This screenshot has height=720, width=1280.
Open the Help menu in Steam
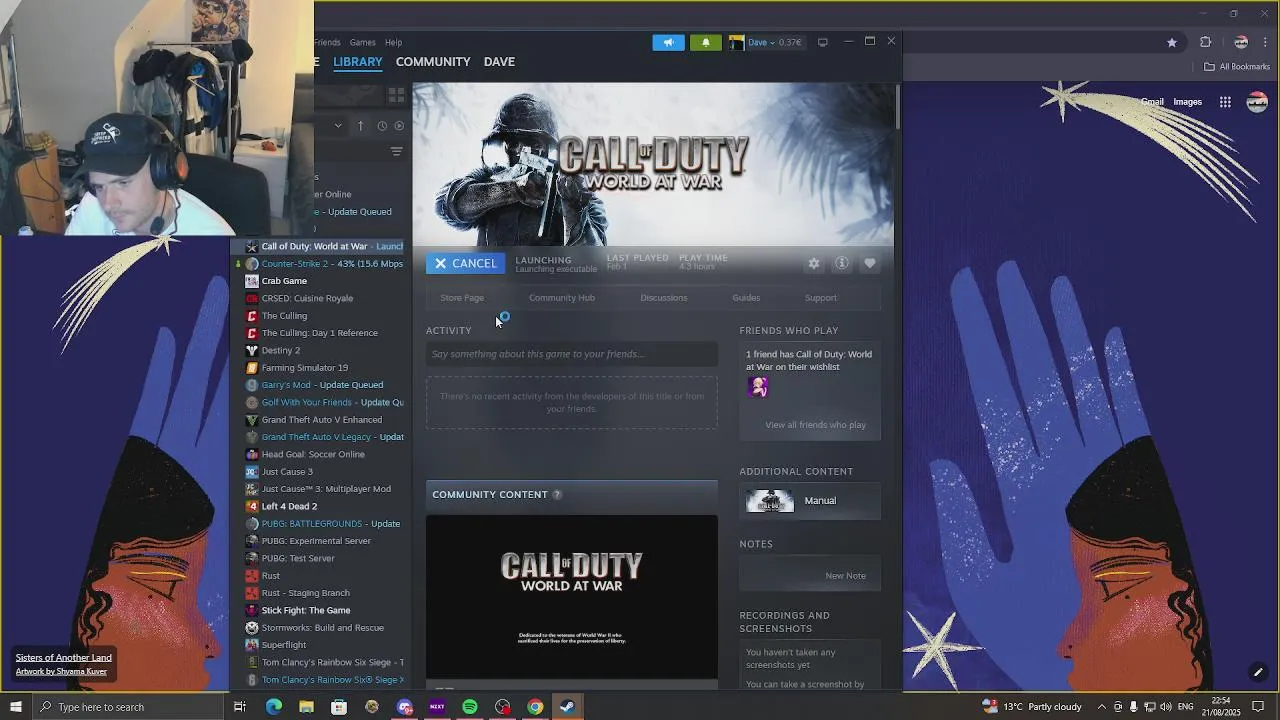[x=393, y=42]
